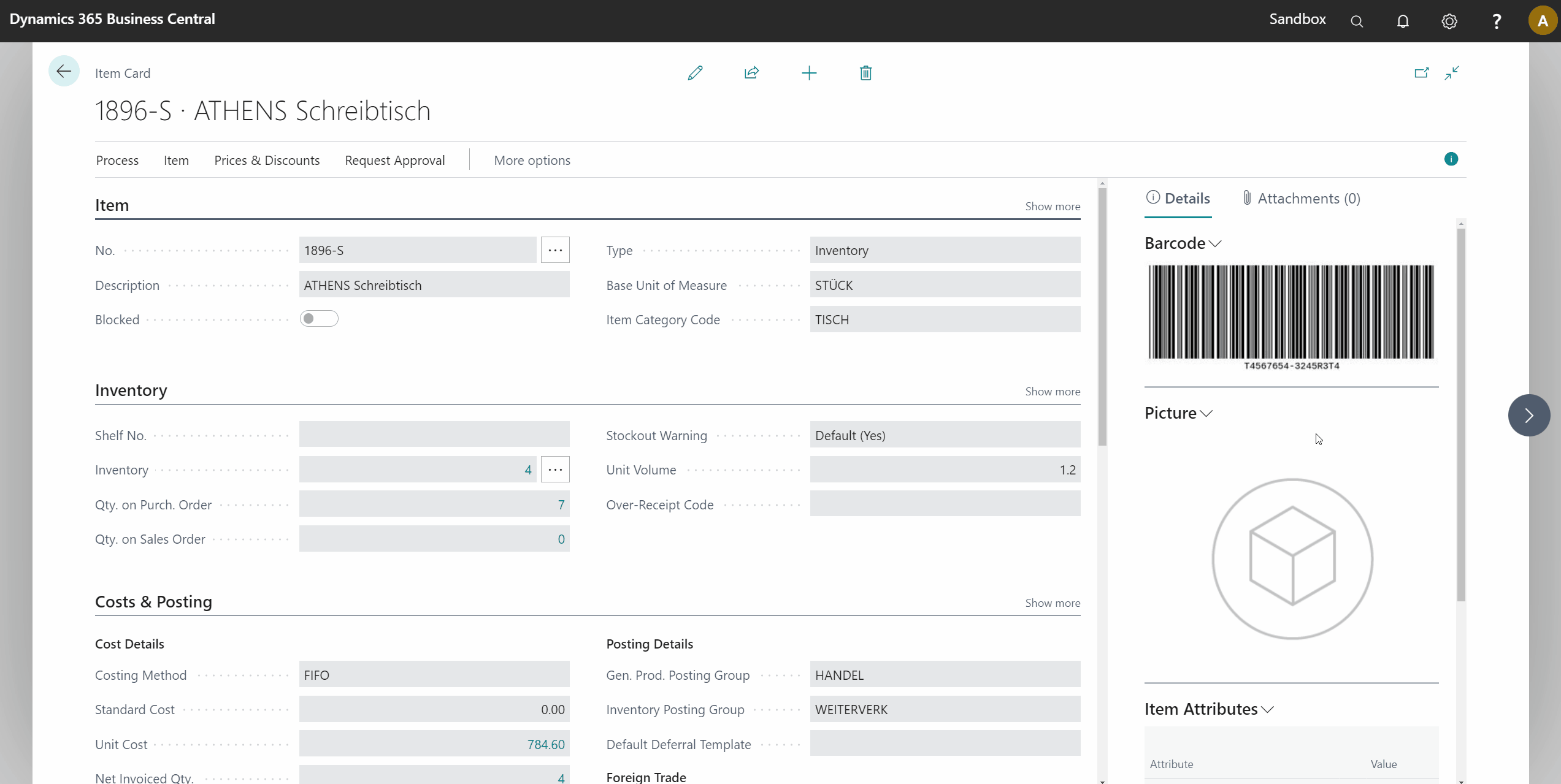This screenshot has width=1561, height=784.
Task: Go back using the back arrow
Action: point(64,72)
